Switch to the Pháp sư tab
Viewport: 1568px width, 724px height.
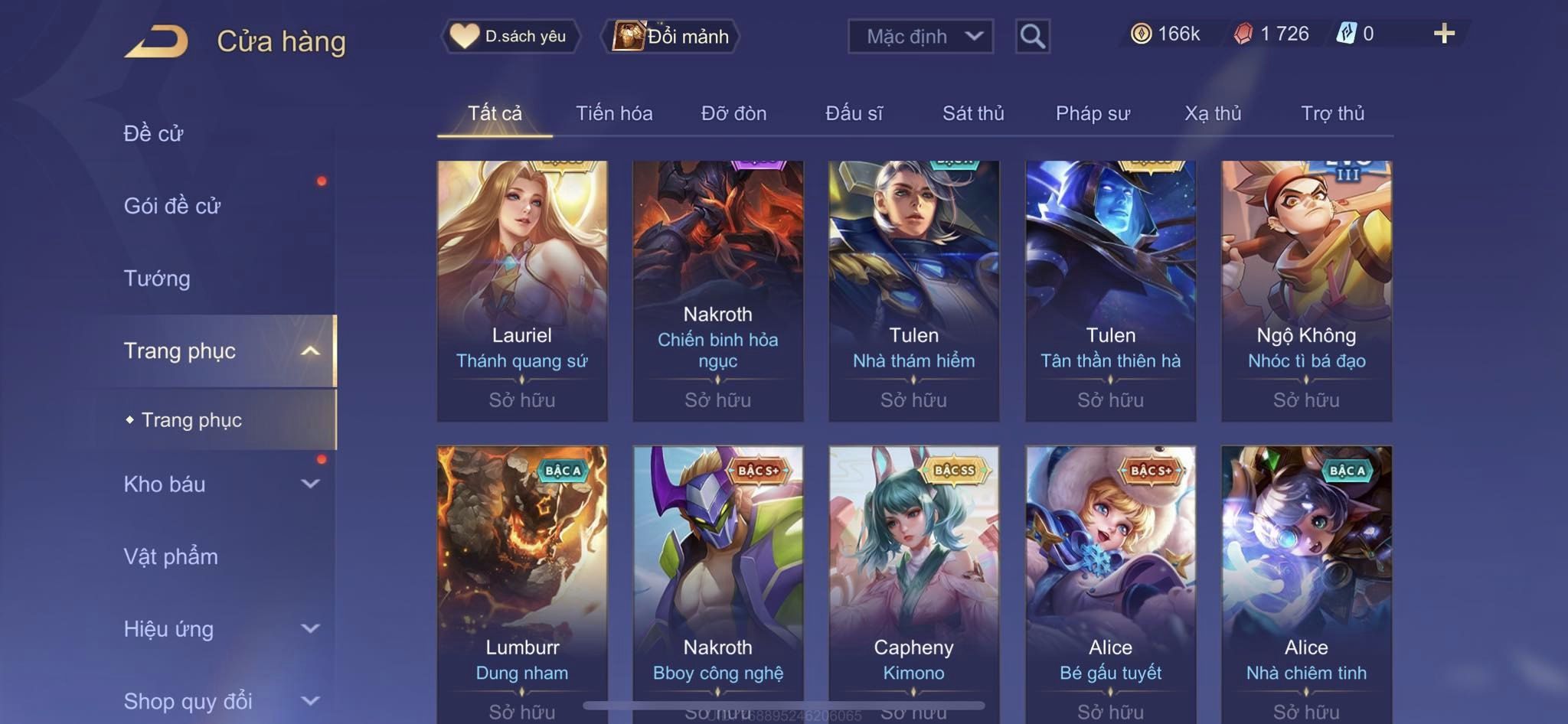(1093, 113)
